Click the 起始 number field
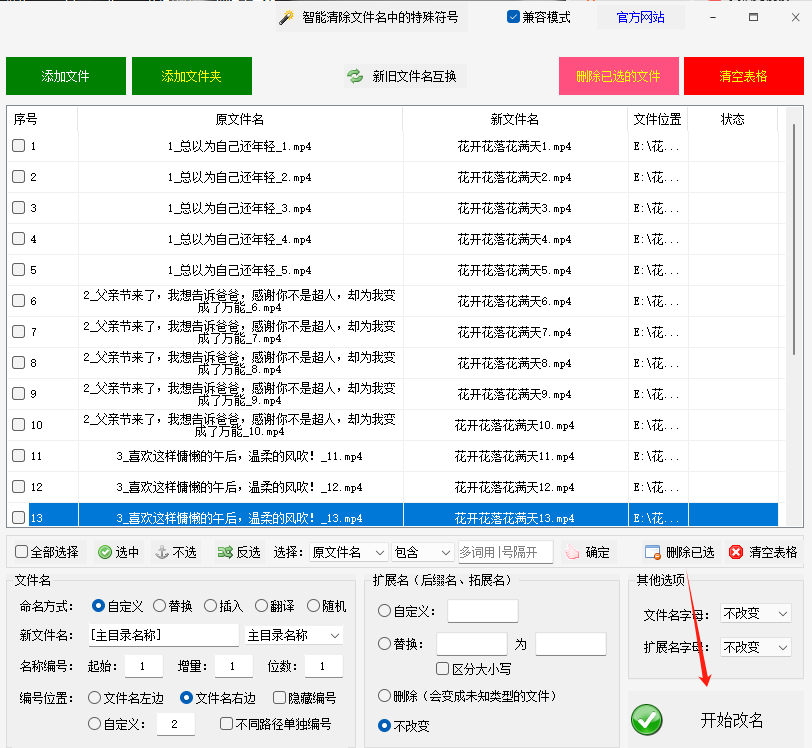This screenshot has width=812, height=748. pos(143,666)
